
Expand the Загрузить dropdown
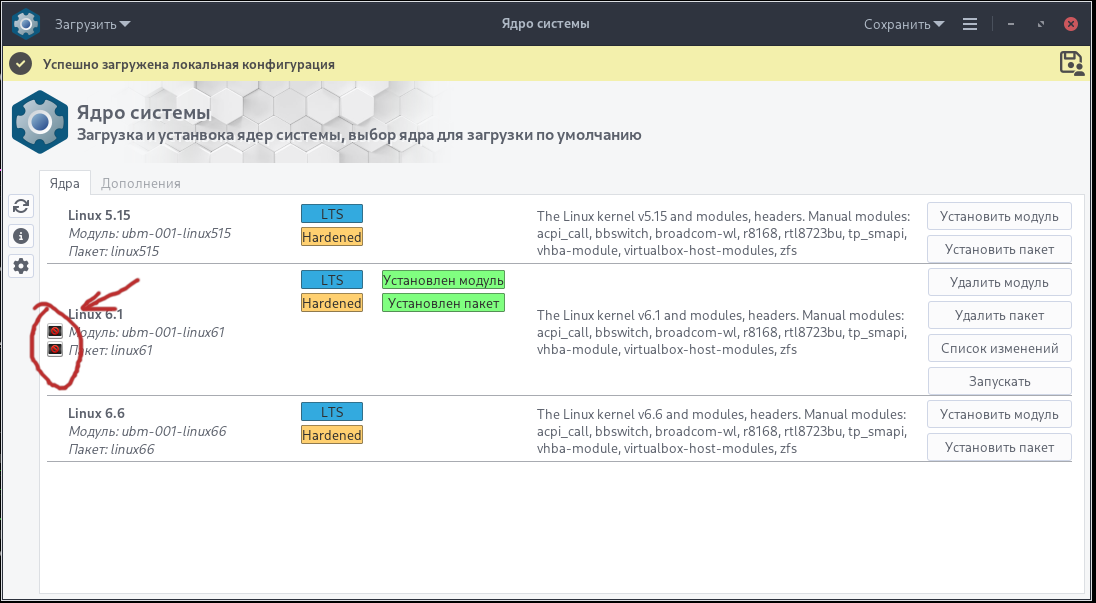tap(92, 23)
